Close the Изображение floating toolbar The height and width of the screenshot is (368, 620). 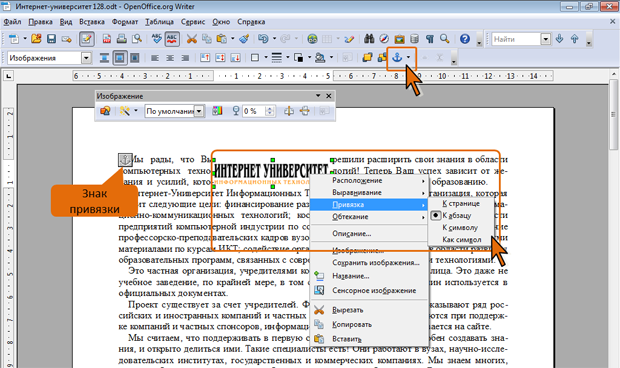click(x=329, y=96)
